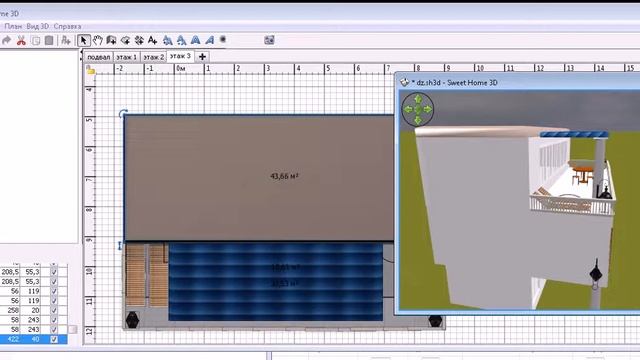Click the dz.sh3d window title icon

[404, 82]
